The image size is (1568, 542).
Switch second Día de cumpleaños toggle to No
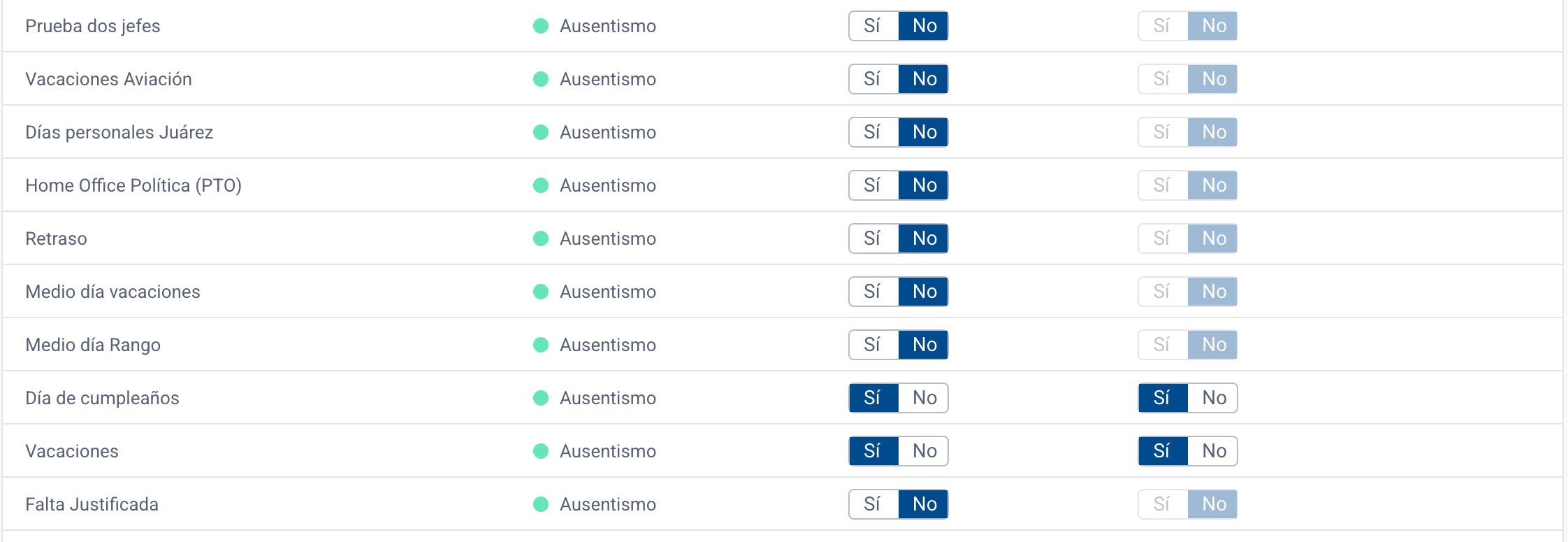[x=1213, y=398]
